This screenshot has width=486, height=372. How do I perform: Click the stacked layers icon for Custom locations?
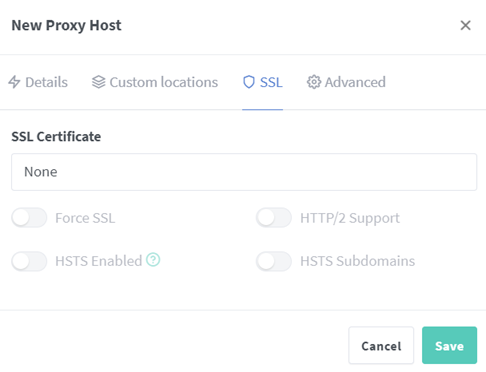(99, 82)
